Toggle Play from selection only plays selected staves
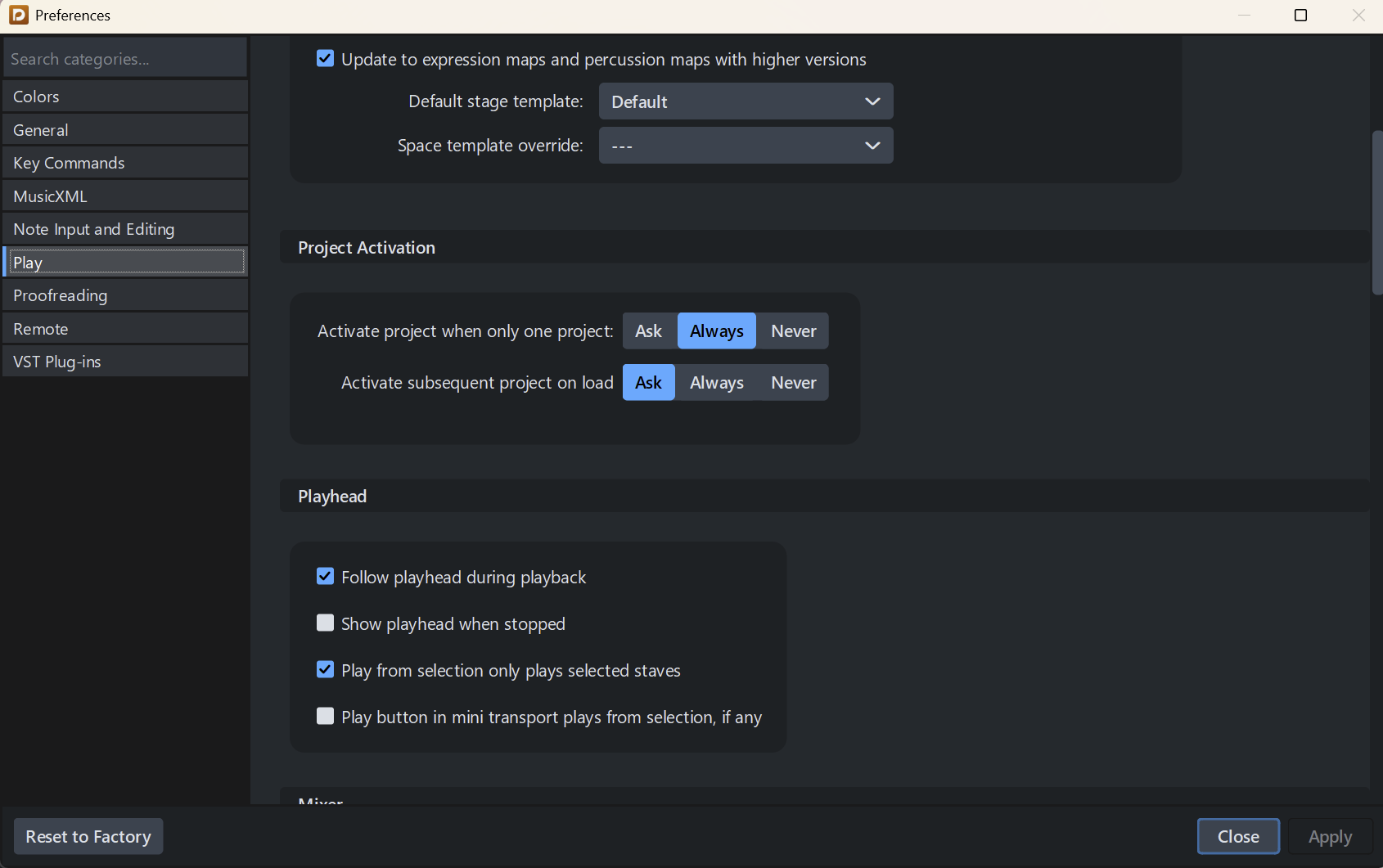The width and height of the screenshot is (1383, 868). [x=325, y=670]
